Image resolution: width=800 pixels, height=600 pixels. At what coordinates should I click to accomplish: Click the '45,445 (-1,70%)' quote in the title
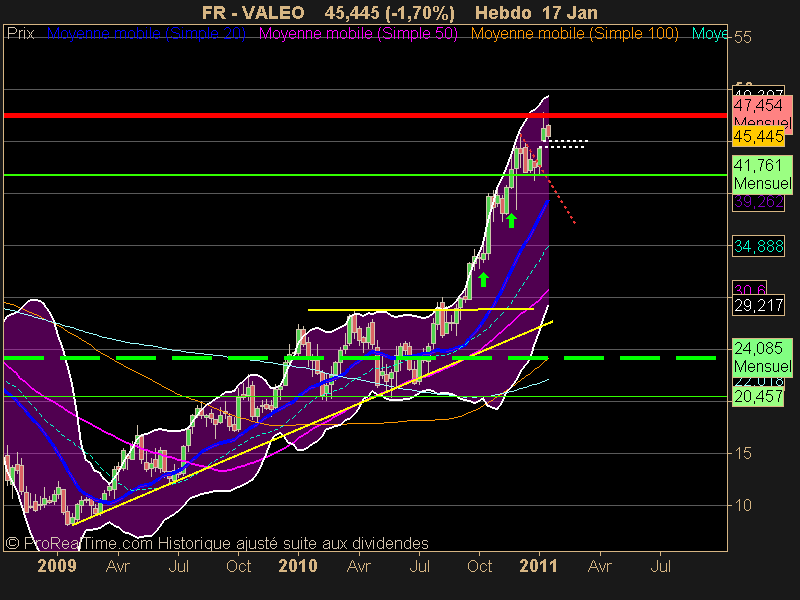[389, 12]
